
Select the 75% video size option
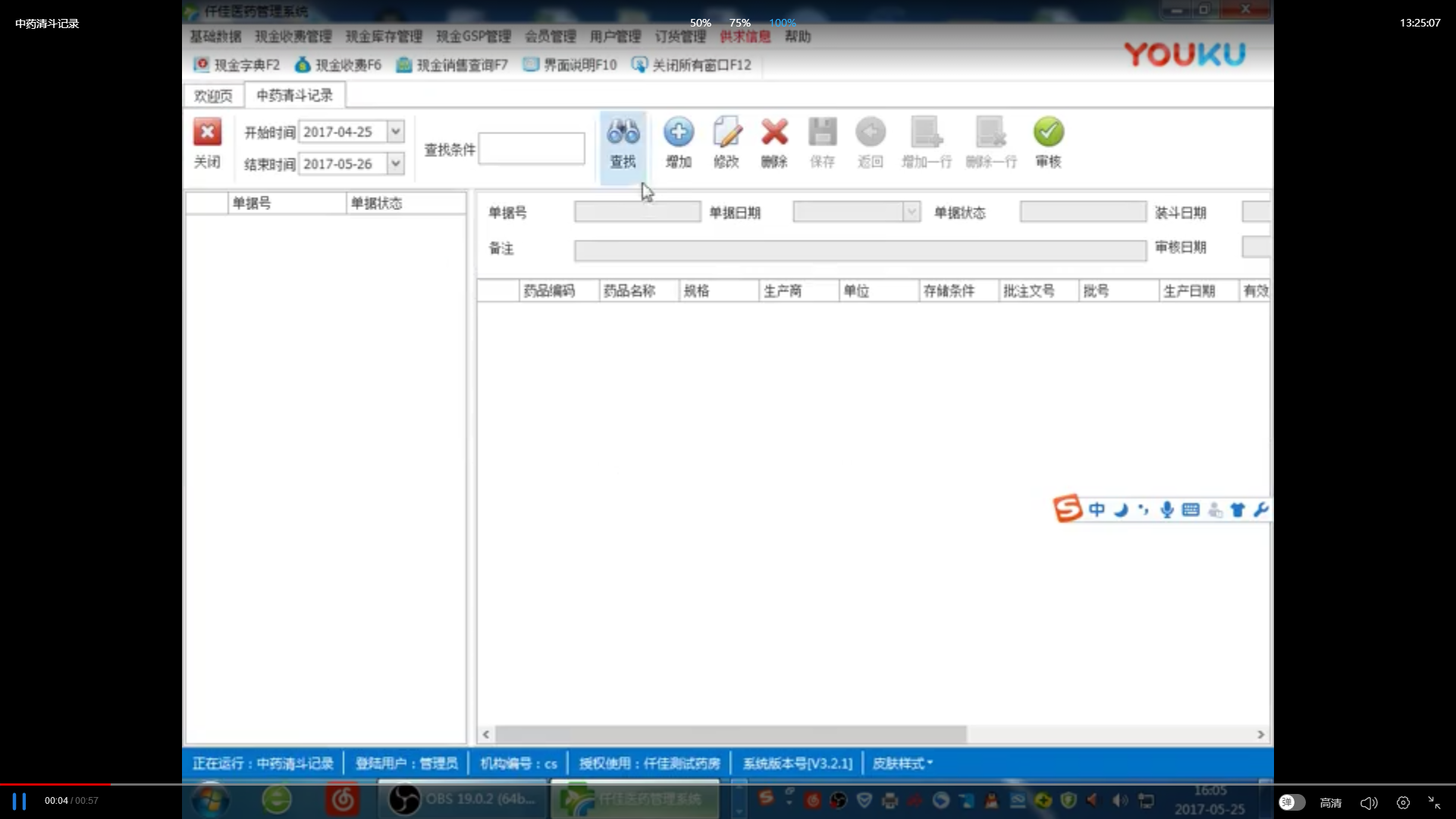click(739, 23)
